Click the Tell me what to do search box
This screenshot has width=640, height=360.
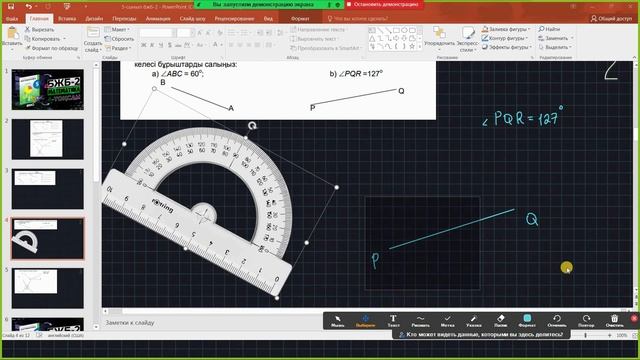tap(357, 19)
